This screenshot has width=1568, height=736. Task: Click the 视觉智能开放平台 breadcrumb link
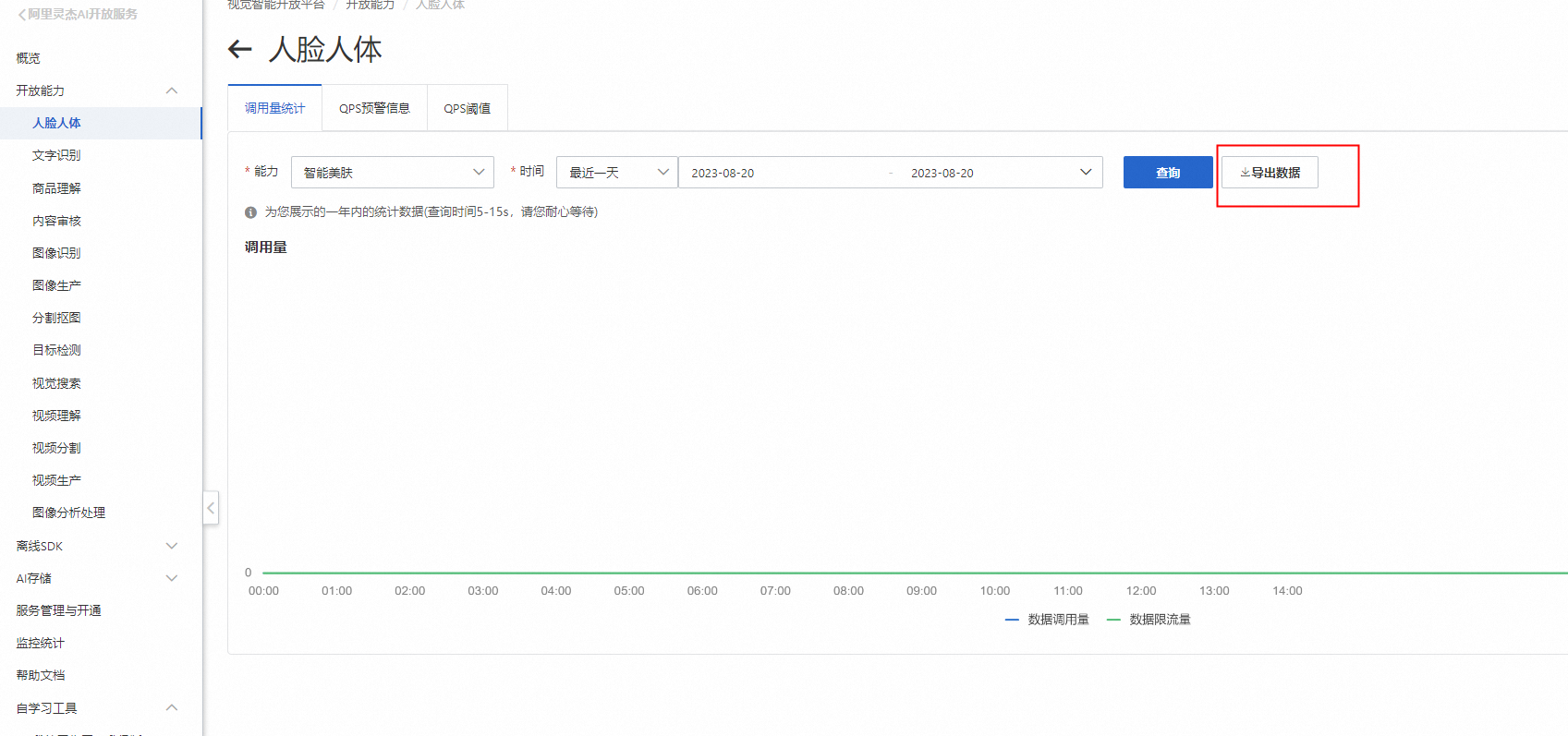click(x=276, y=5)
